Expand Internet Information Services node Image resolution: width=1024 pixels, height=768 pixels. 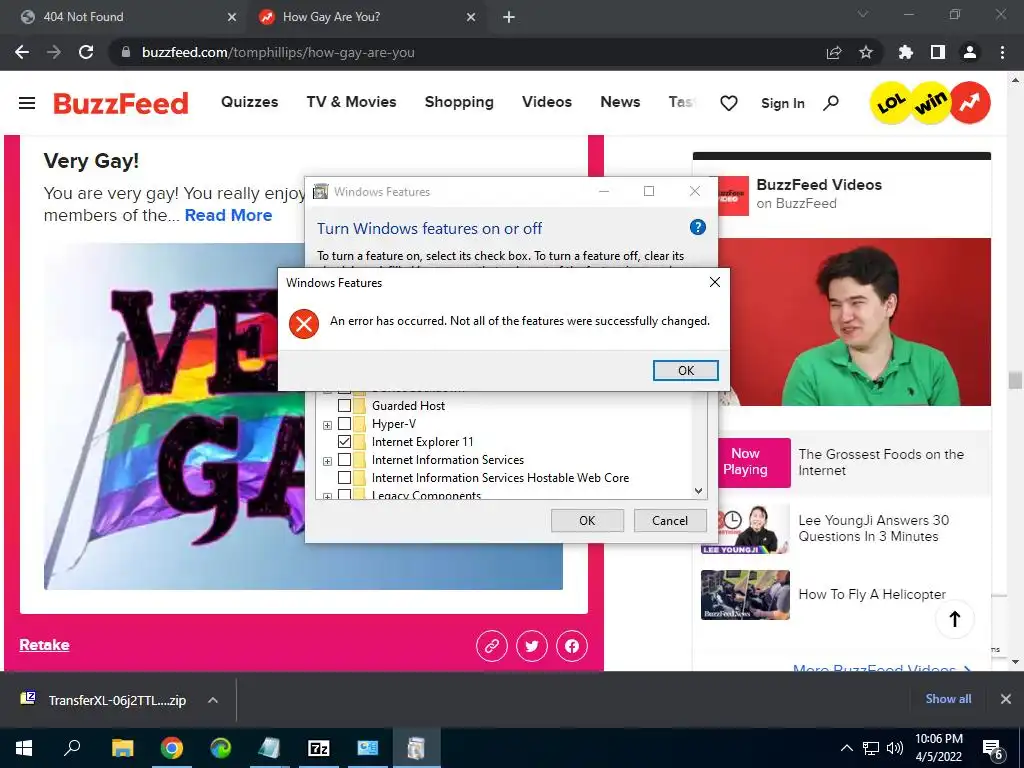coord(327,461)
